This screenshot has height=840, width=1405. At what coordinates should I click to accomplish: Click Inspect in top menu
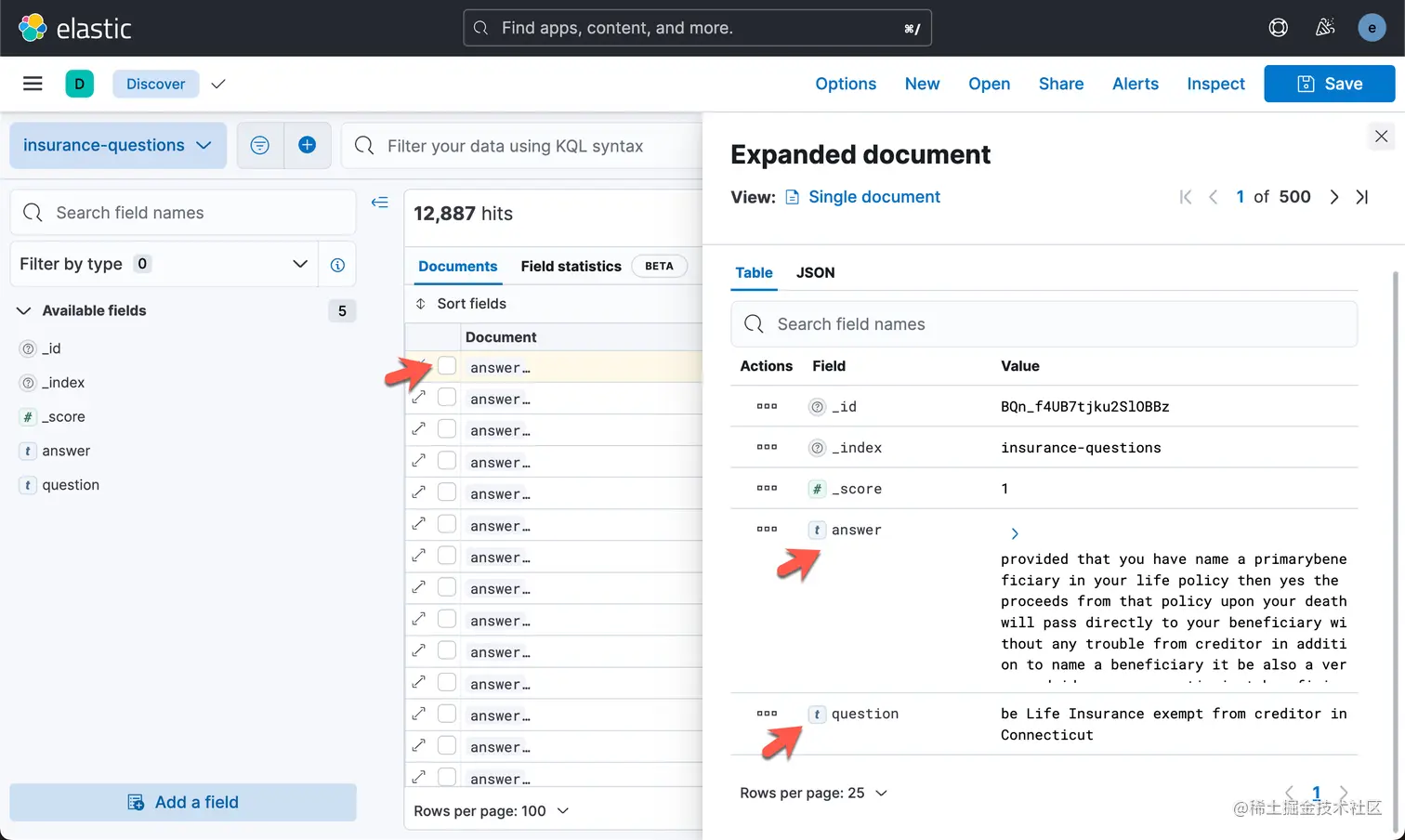tap(1215, 84)
